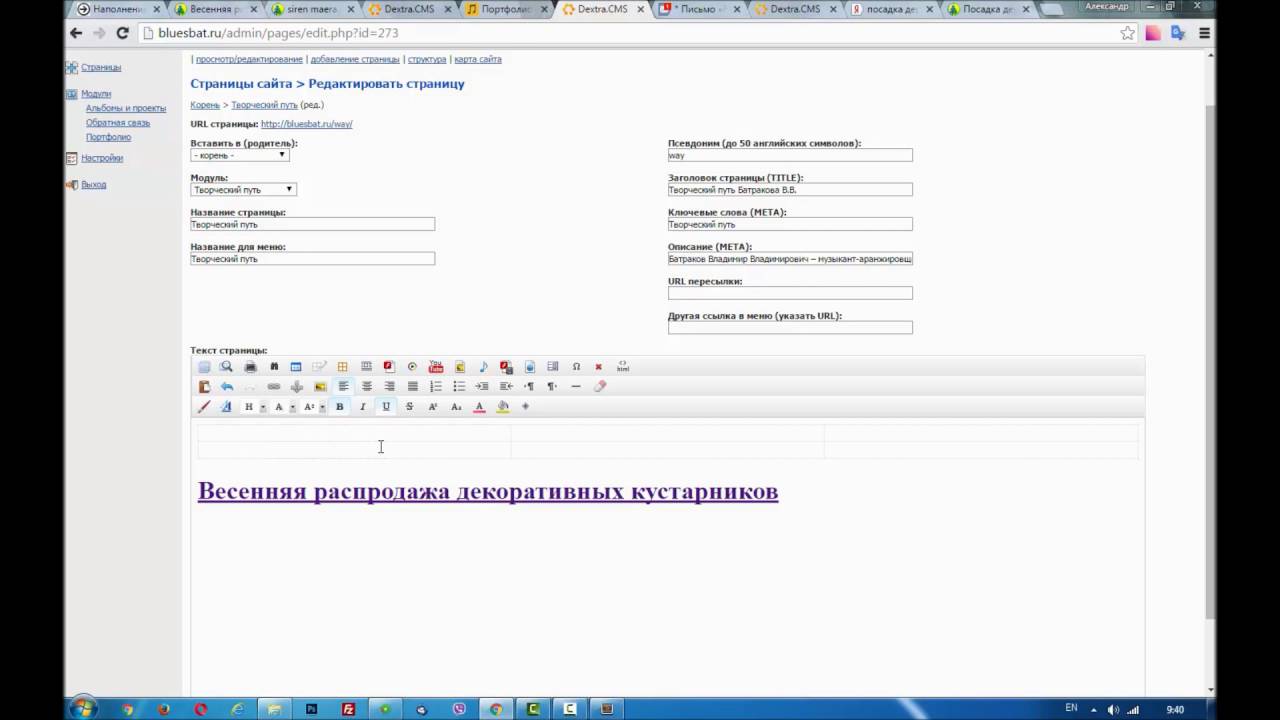Open the HTML source view
This screenshot has height=720, width=1280.
pos(623,367)
